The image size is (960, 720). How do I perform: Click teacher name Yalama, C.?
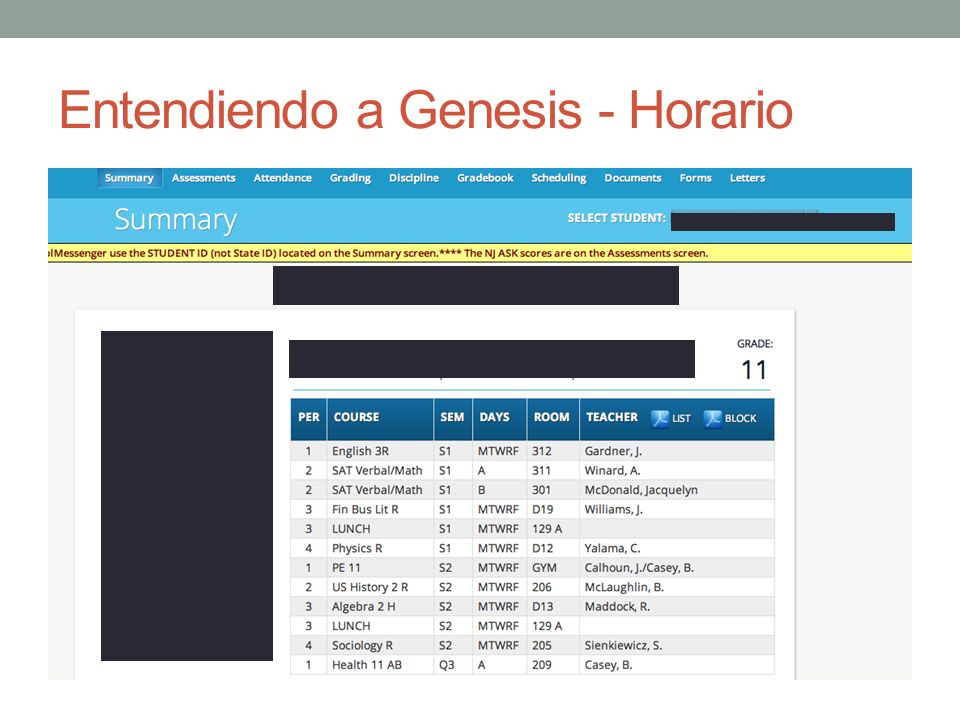point(612,549)
